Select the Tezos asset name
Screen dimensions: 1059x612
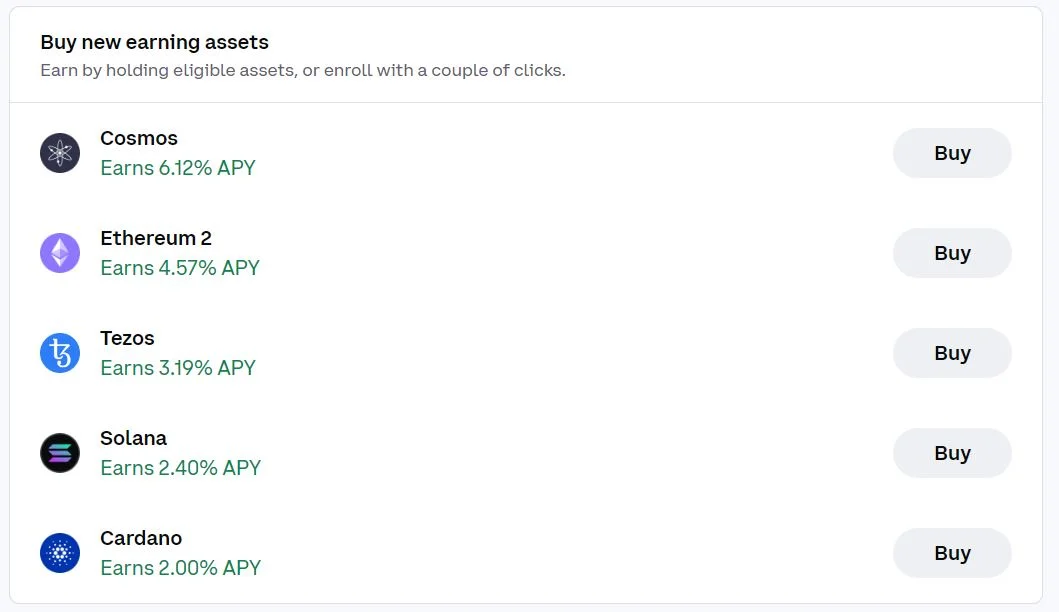tap(127, 338)
